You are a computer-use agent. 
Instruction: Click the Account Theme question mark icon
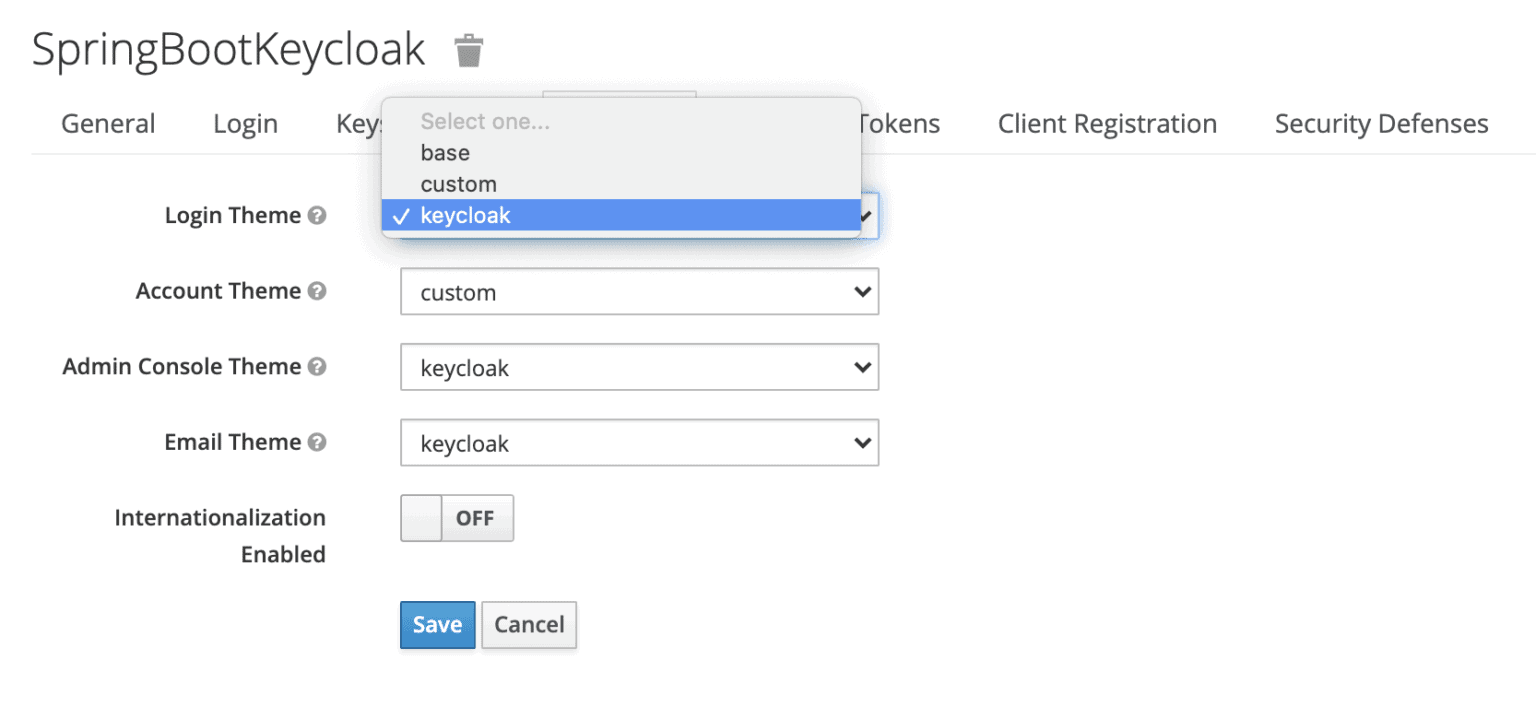tap(318, 291)
